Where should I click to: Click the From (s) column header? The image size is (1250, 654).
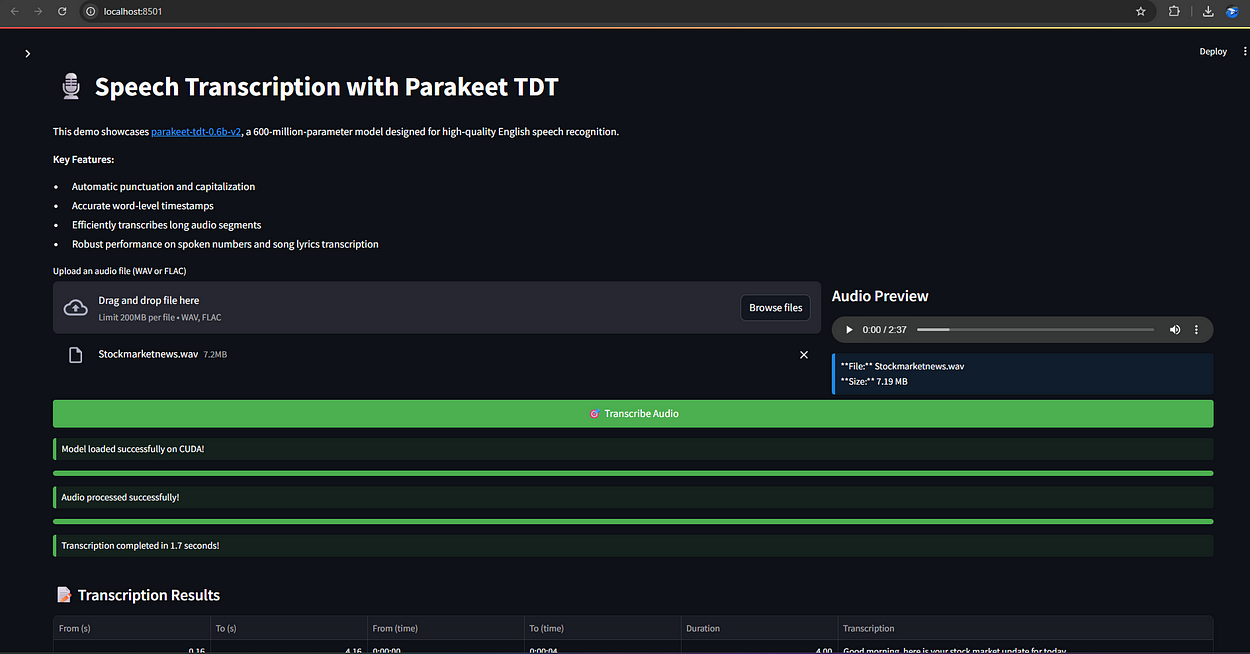point(132,628)
